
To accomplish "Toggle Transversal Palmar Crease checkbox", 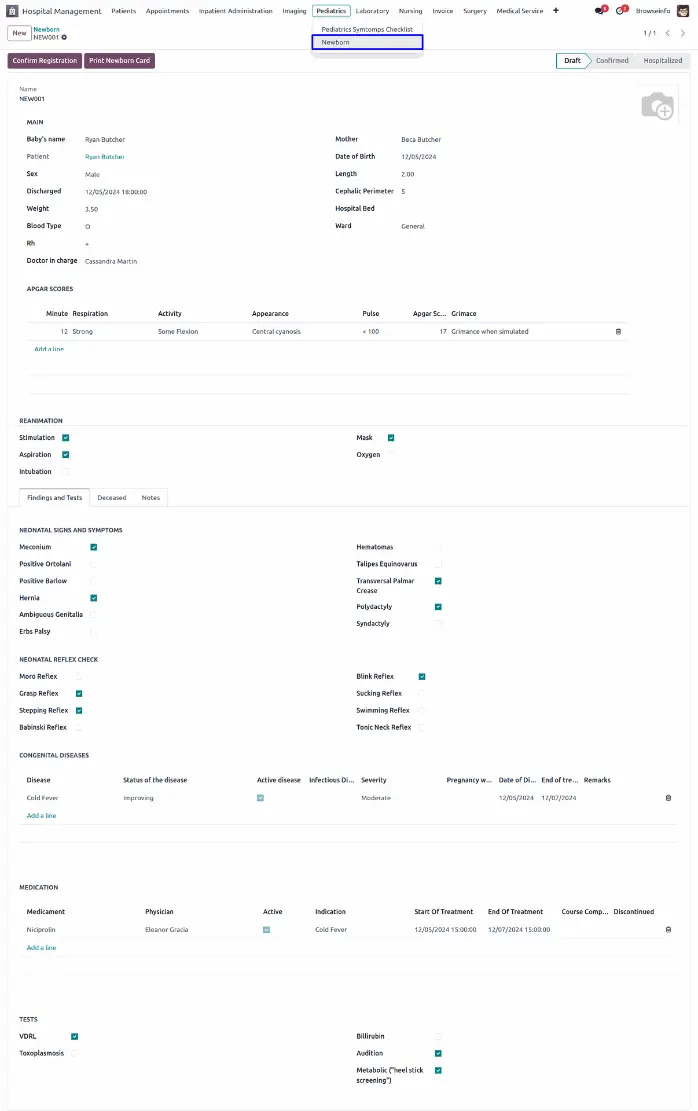I will tap(439, 581).
